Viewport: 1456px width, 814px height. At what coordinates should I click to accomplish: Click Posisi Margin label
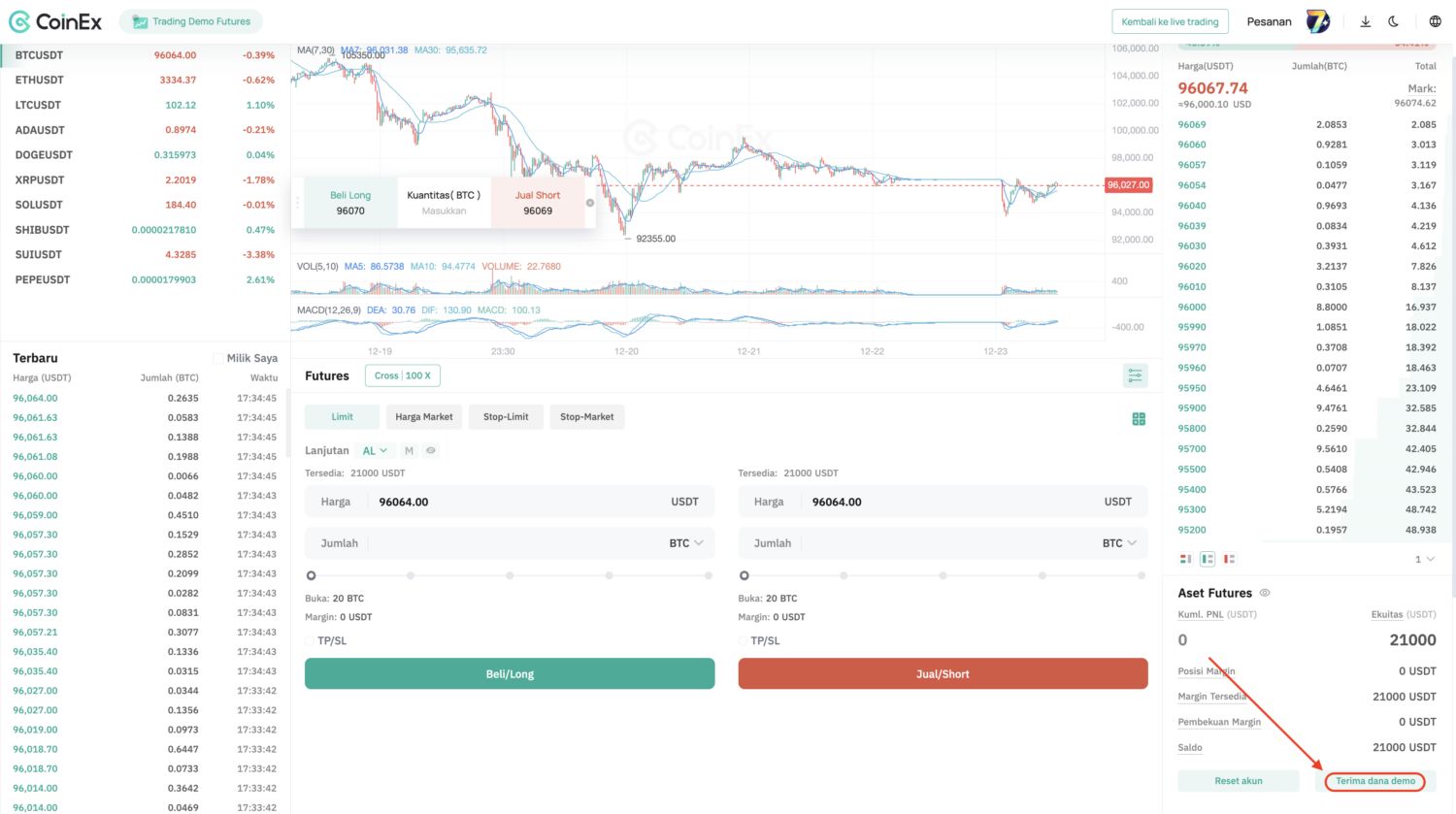1207,671
